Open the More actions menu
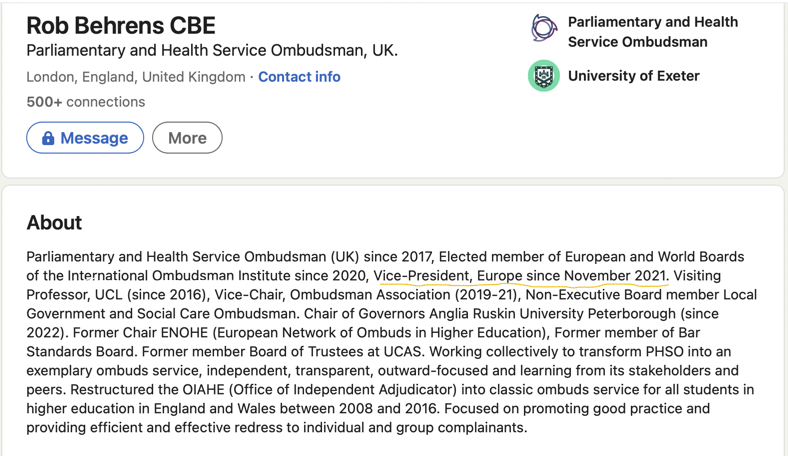This screenshot has width=788, height=456. tap(187, 138)
